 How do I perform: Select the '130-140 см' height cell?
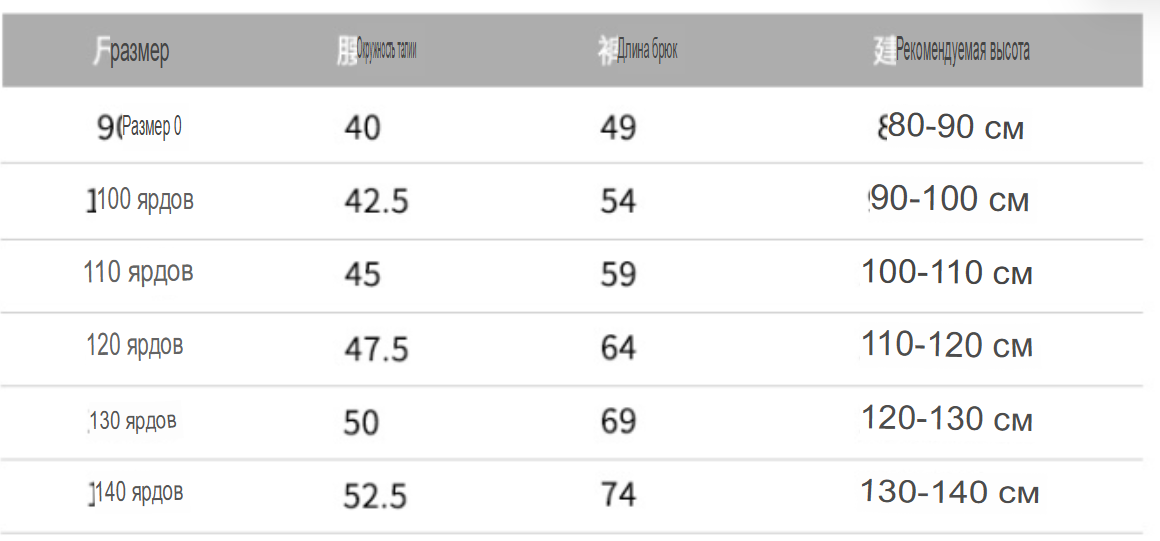click(950, 491)
